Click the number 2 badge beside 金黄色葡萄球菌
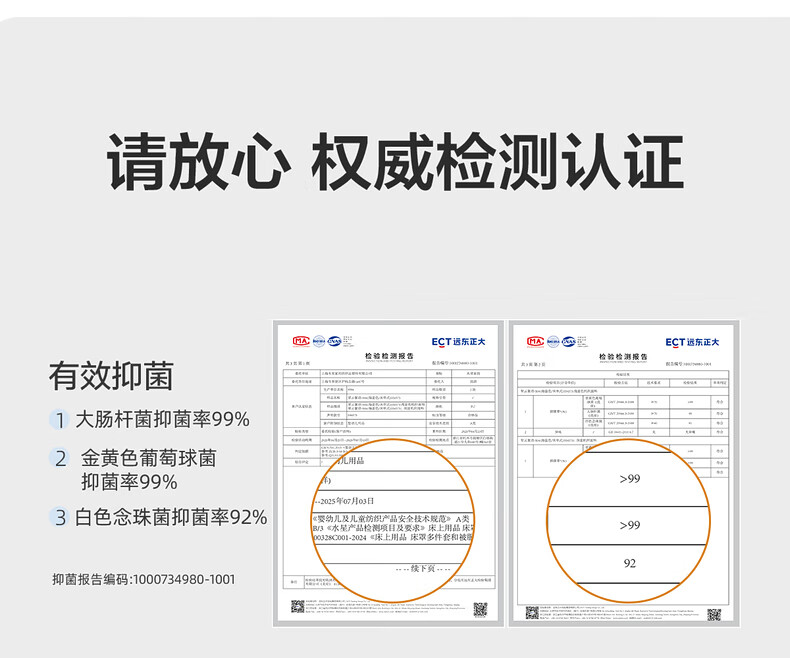Viewport: 790px width, 658px height. [x=60, y=458]
